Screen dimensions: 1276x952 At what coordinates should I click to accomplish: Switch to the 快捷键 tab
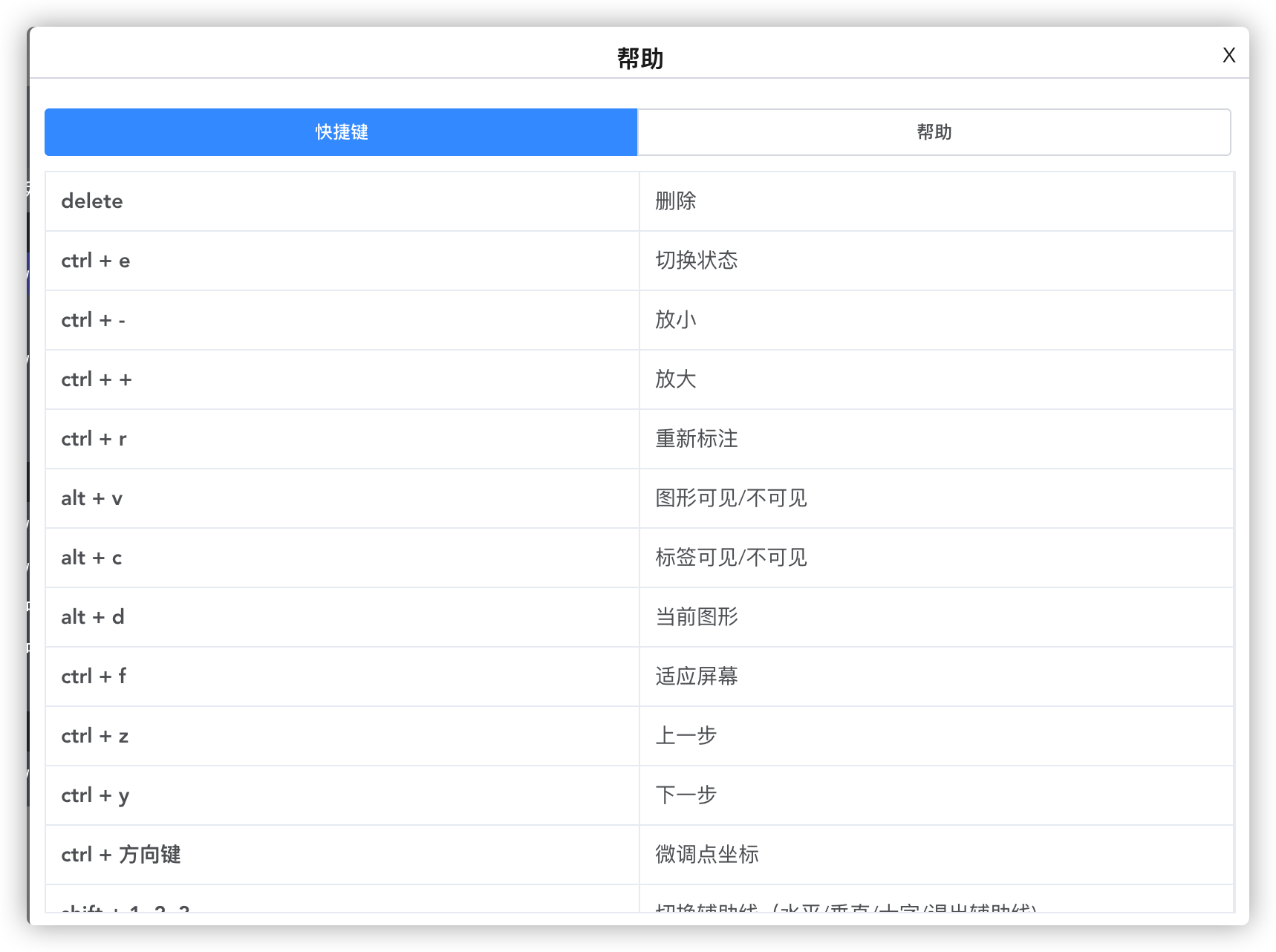pyautogui.click(x=341, y=132)
